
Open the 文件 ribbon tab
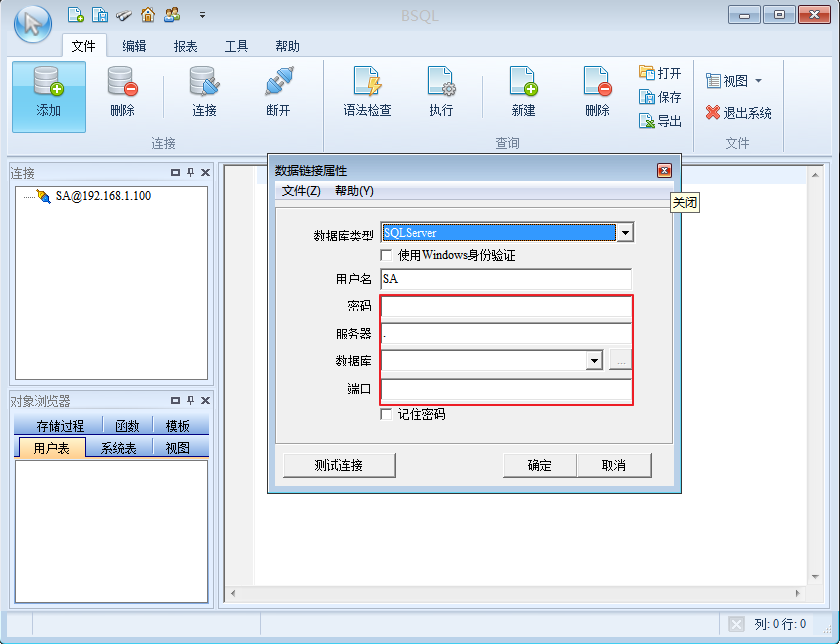coord(84,46)
